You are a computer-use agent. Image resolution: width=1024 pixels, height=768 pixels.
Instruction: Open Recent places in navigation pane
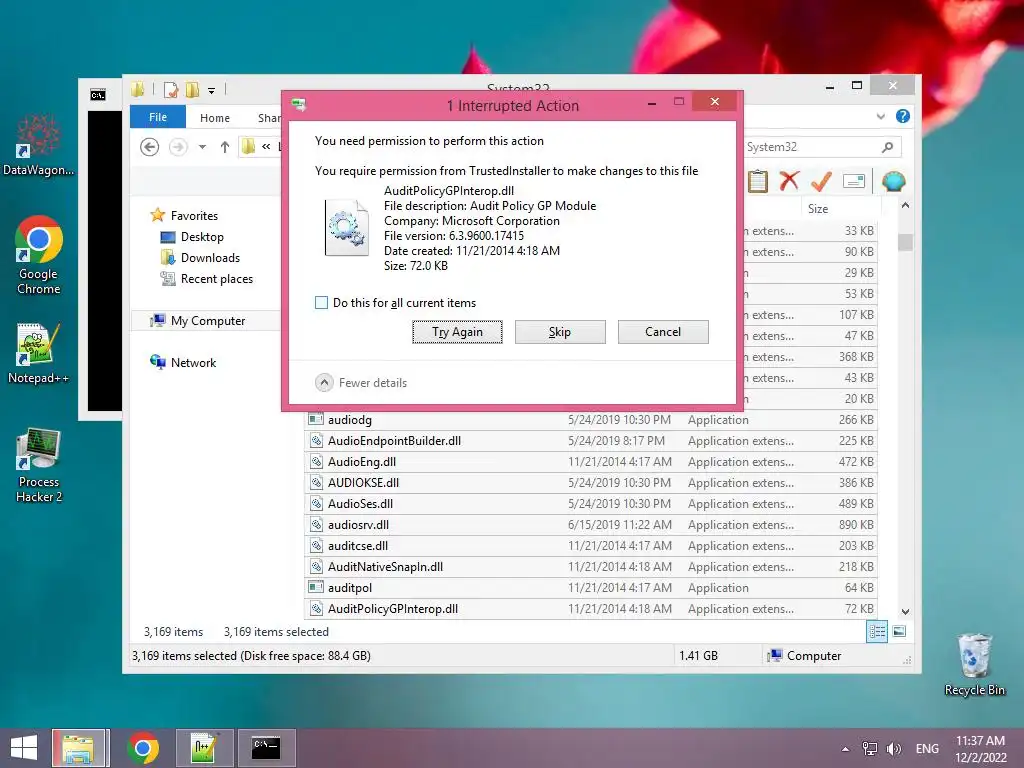point(216,279)
